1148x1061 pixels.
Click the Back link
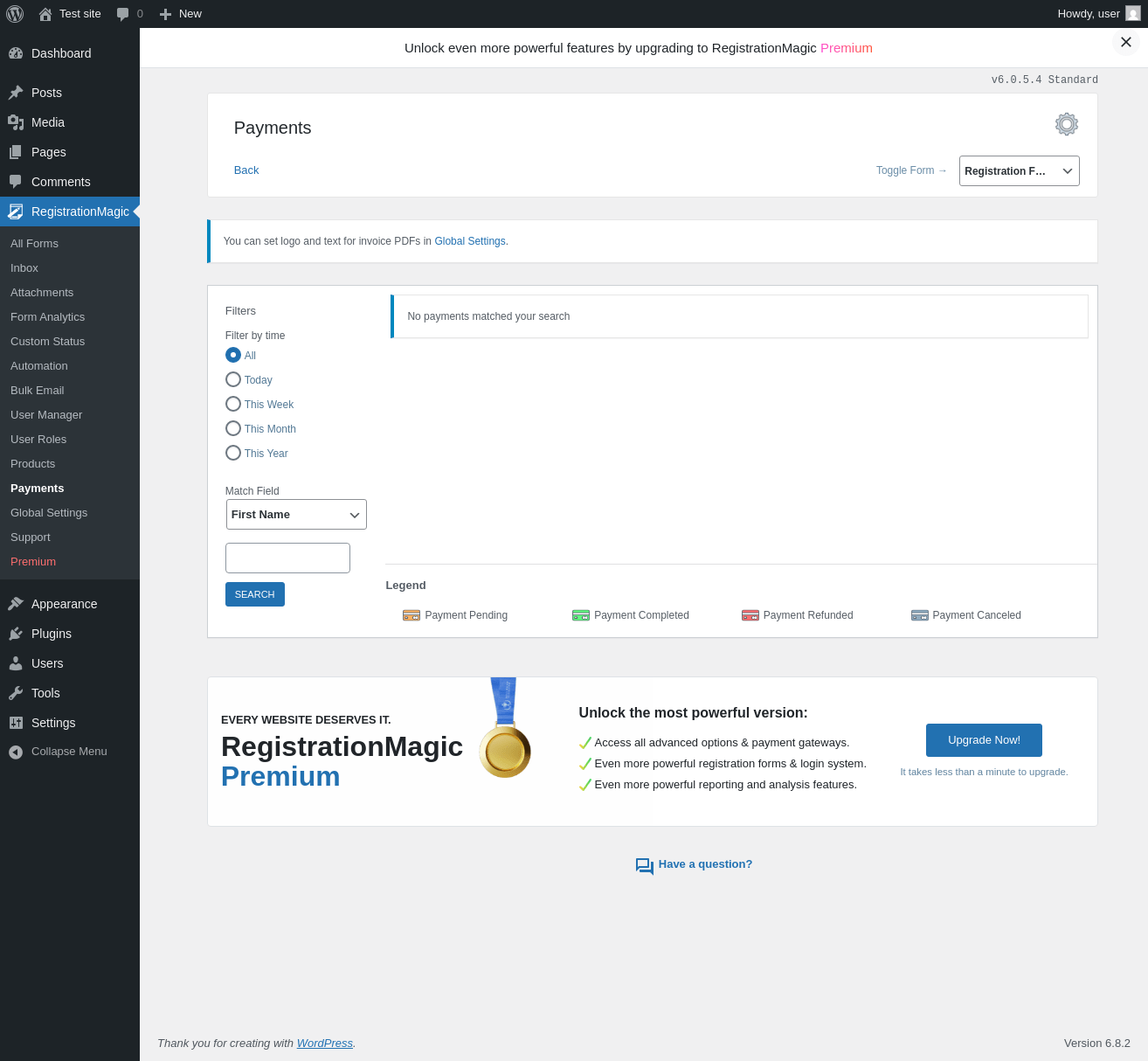246,170
